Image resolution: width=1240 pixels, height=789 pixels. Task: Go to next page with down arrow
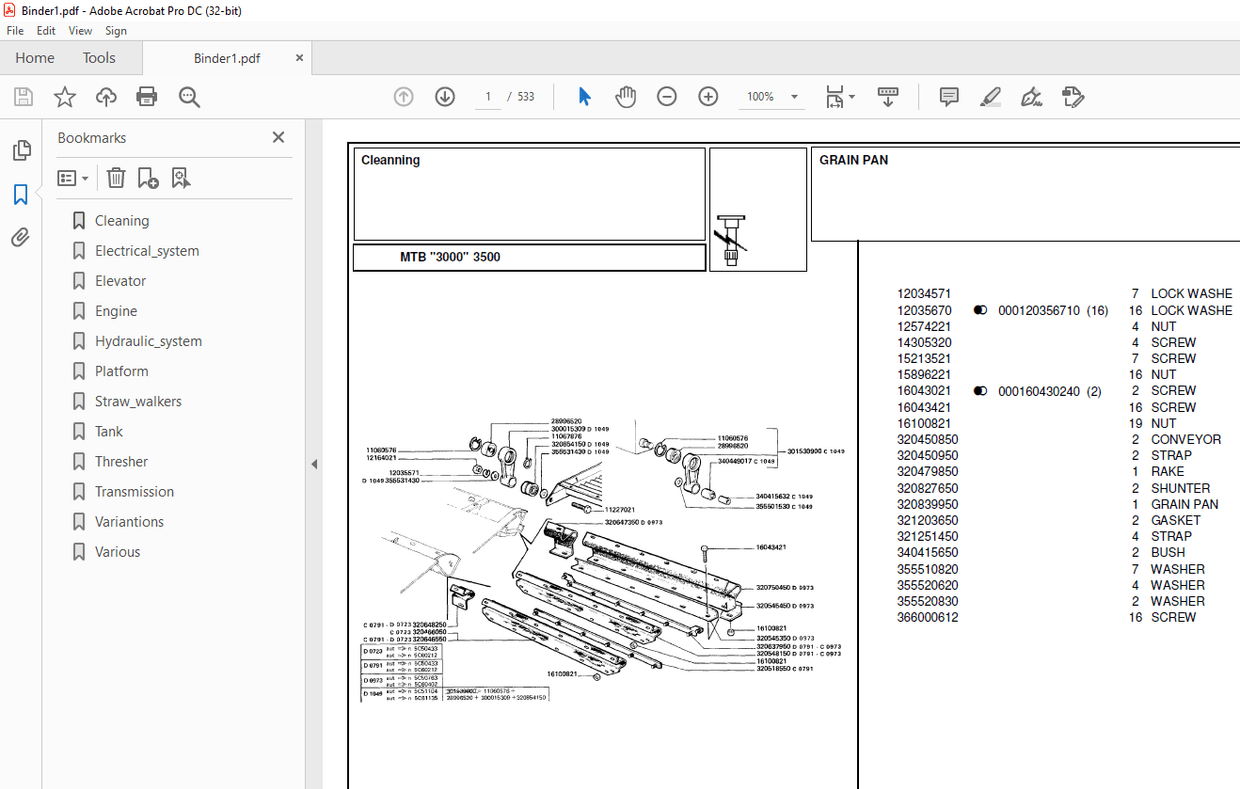444,96
